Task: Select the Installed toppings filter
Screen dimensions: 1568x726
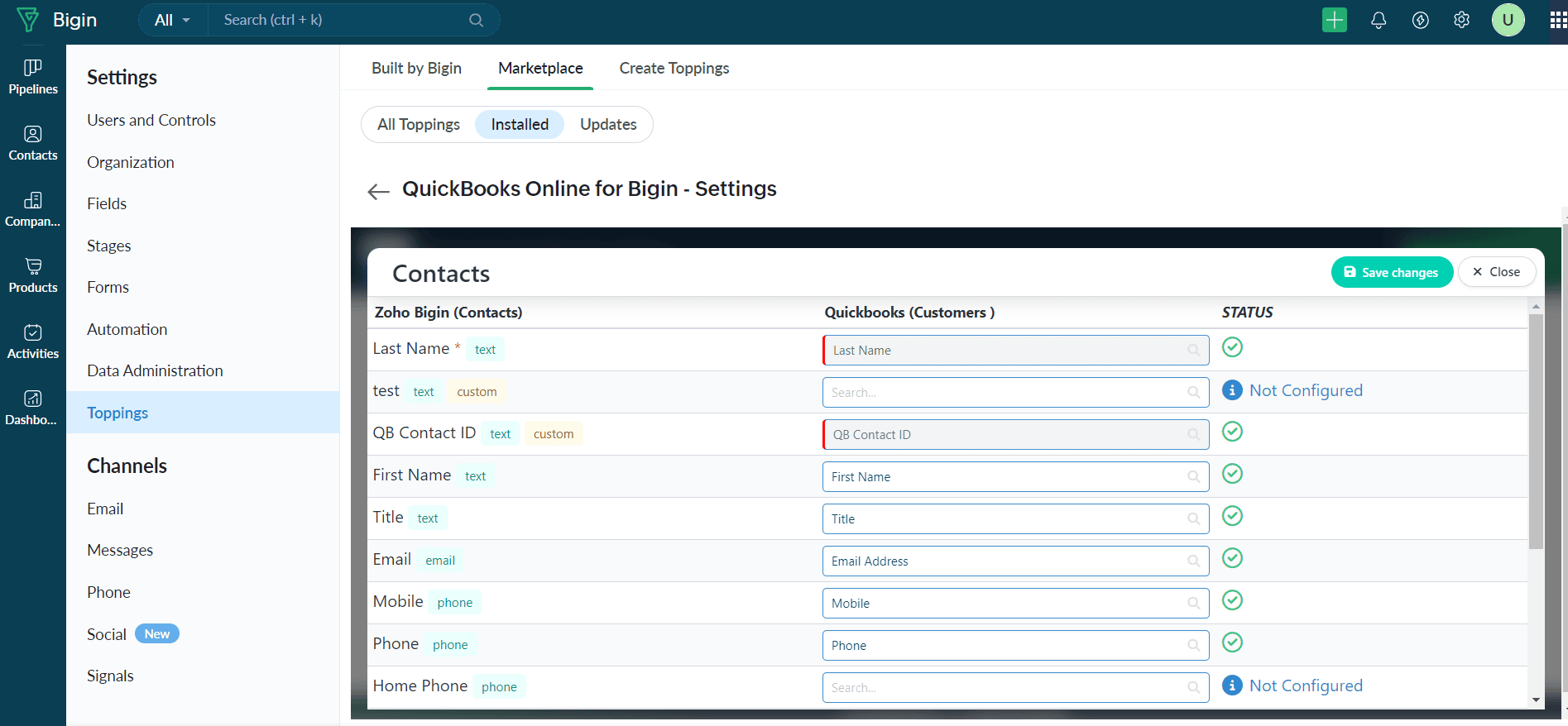Action: point(520,125)
